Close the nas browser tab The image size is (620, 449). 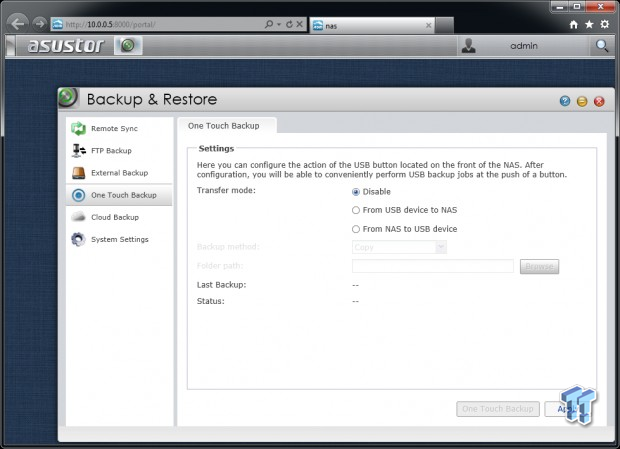429,25
